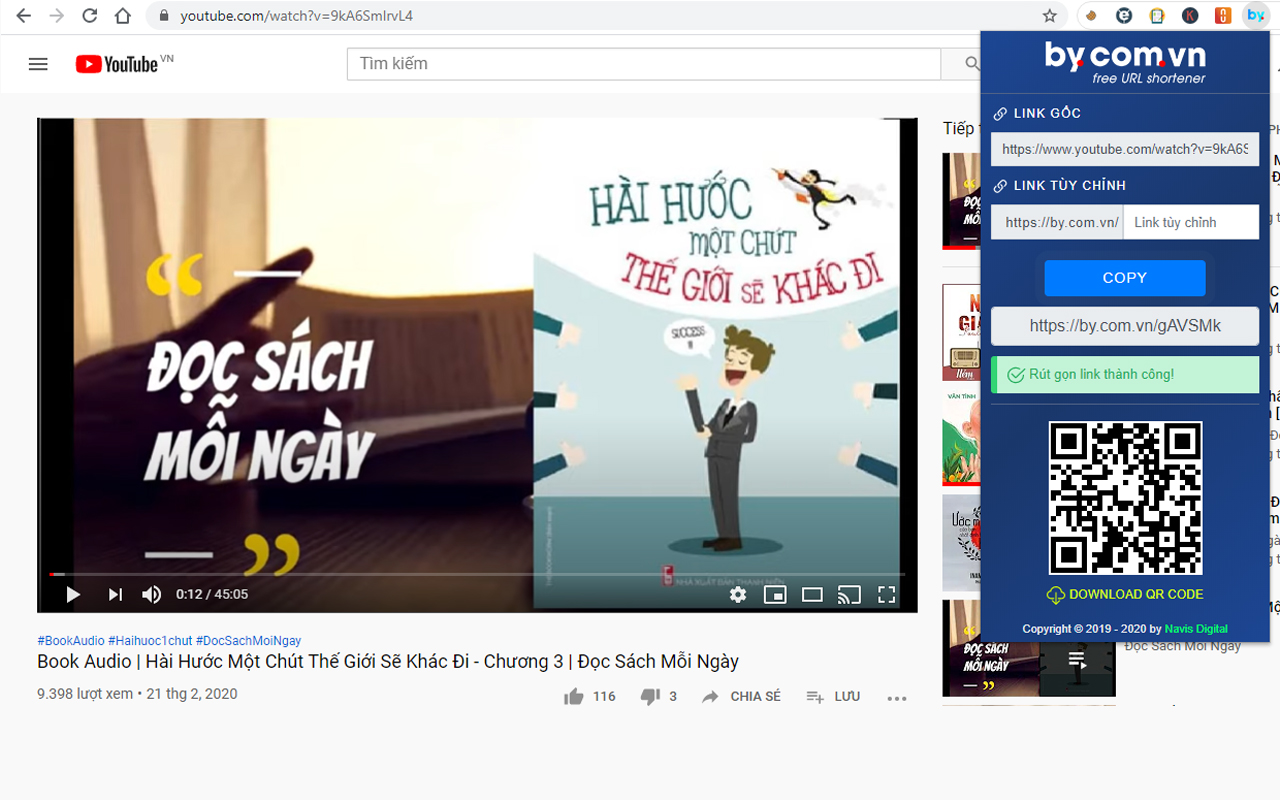Click the by.com.vn extension icon in toolbar
The height and width of the screenshot is (800, 1280).
(x=1255, y=15)
